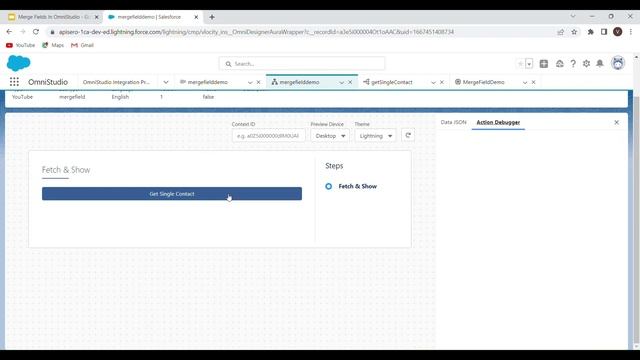
Task: Click the Fetch & Show step heading
Action: (x=66, y=170)
